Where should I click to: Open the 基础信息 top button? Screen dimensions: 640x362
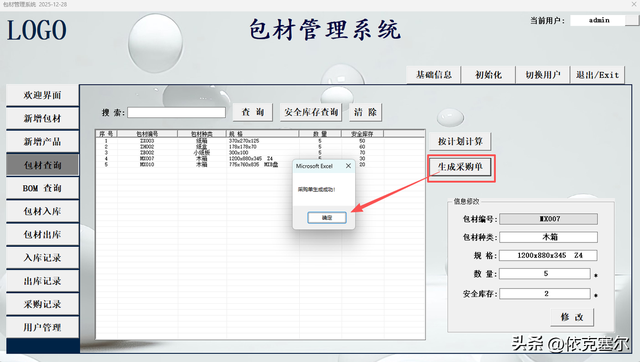[x=433, y=75]
